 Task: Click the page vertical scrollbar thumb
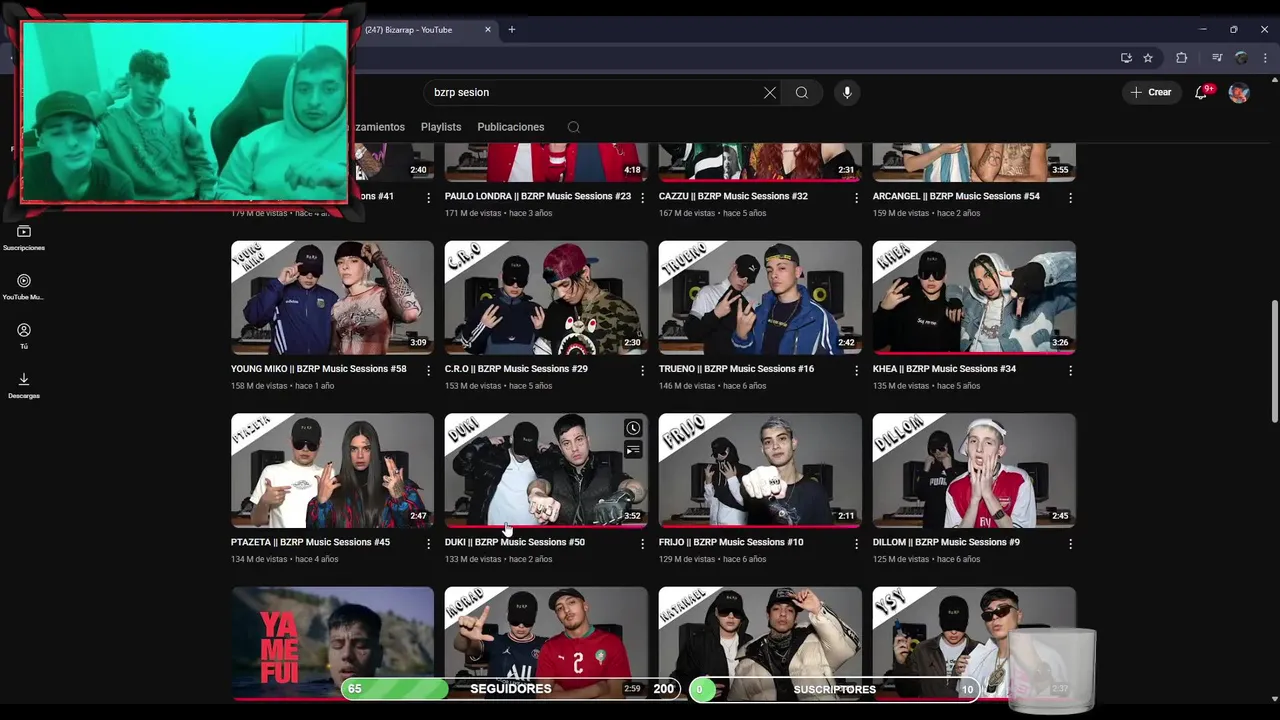pyautogui.click(x=1274, y=361)
